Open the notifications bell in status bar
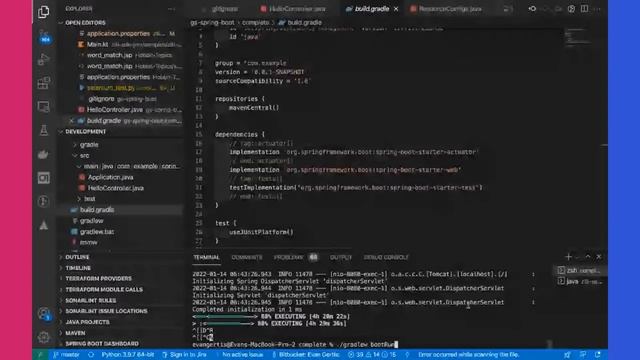The width and height of the screenshot is (640, 360). [598, 355]
